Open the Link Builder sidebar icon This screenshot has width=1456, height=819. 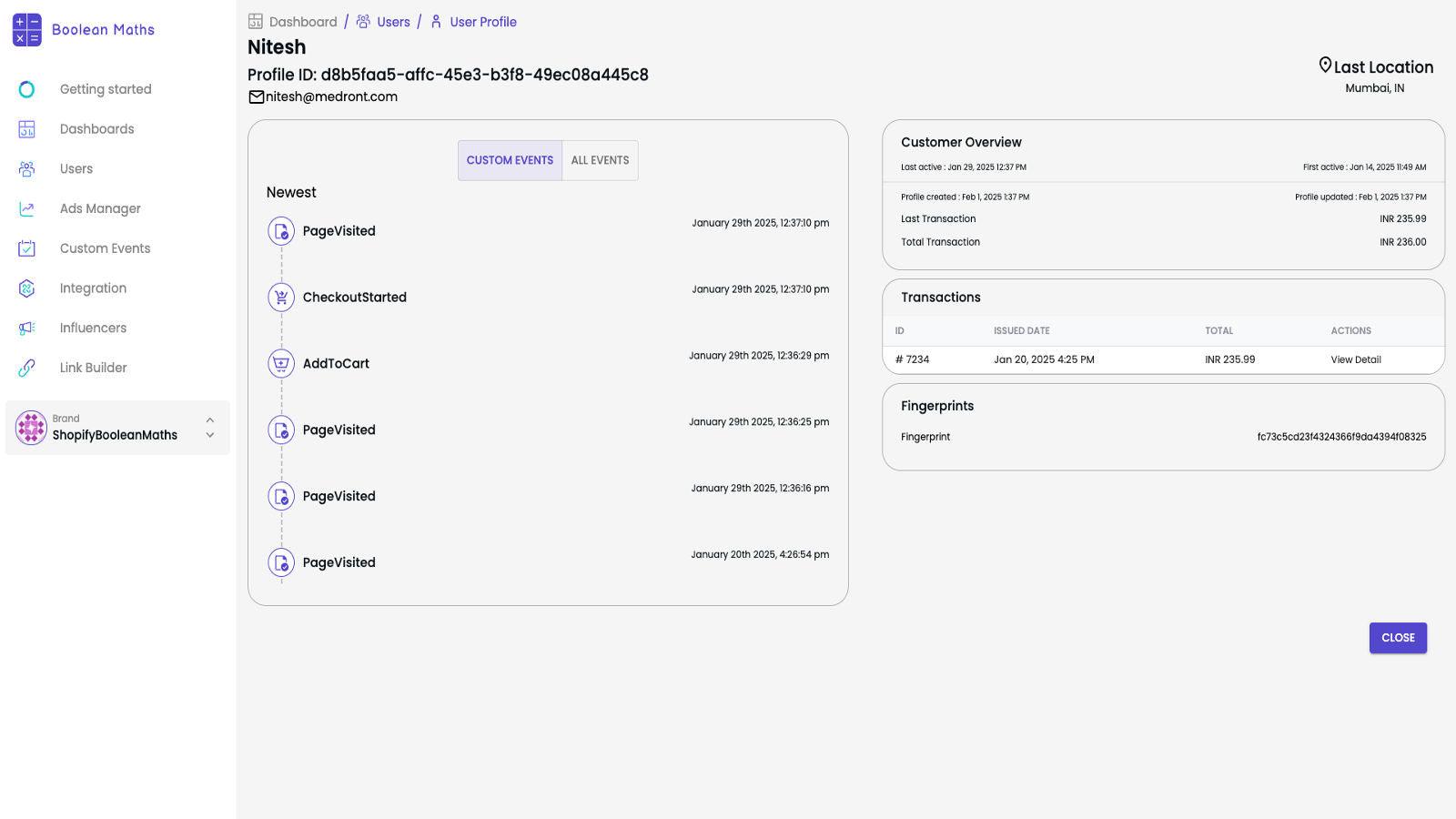pyautogui.click(x=26, y=367)
